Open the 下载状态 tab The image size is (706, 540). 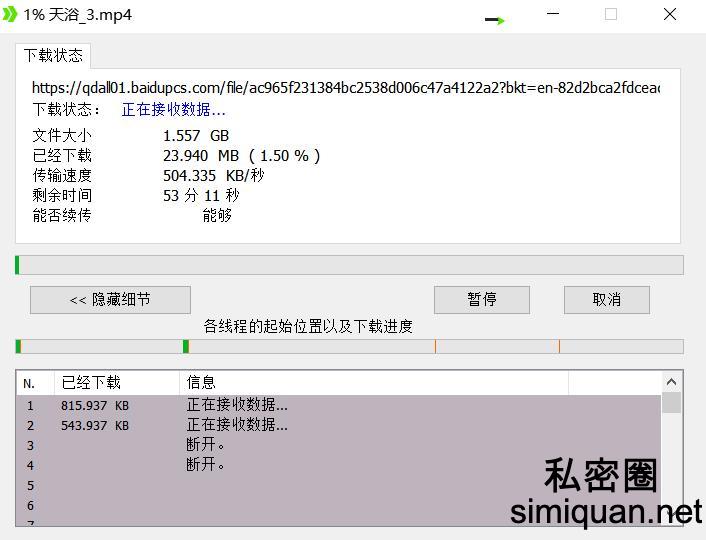[54, 55]
